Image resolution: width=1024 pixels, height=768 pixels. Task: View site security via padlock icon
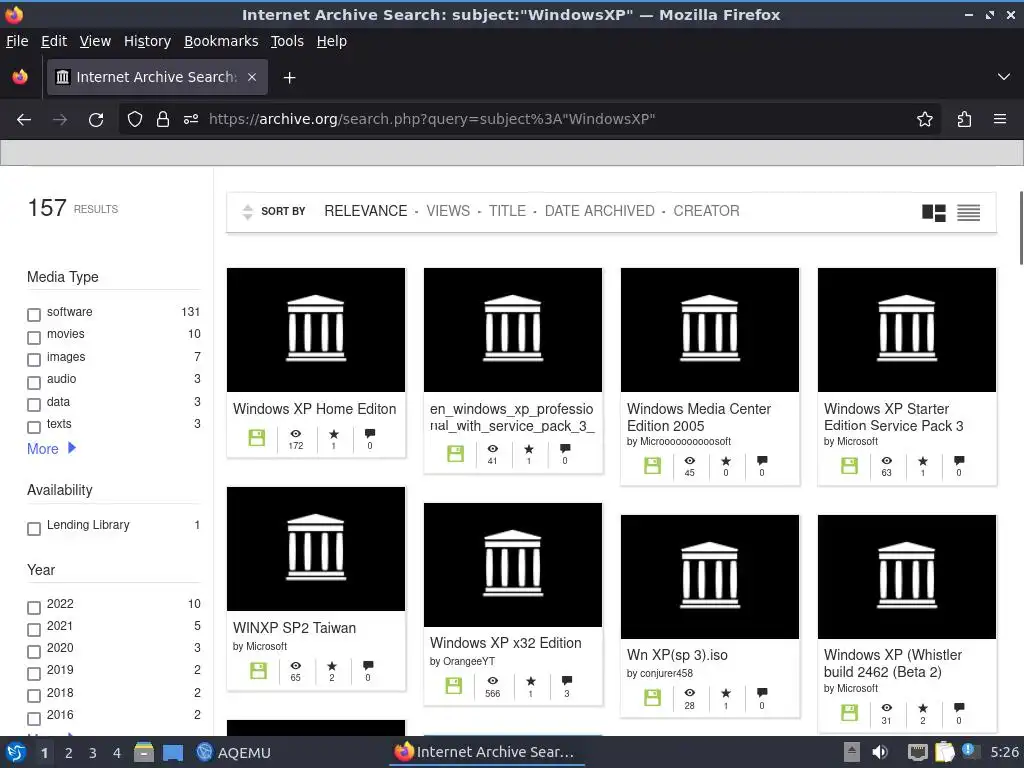(163, 120)
